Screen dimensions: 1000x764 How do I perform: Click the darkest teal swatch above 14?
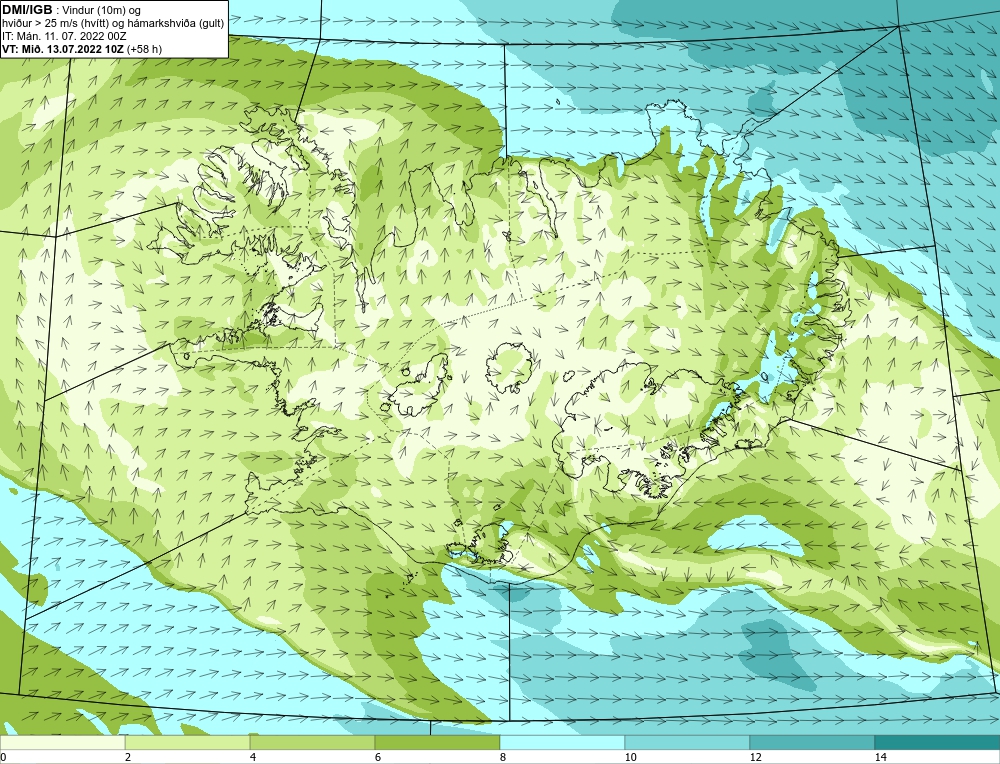pos(938,742)
